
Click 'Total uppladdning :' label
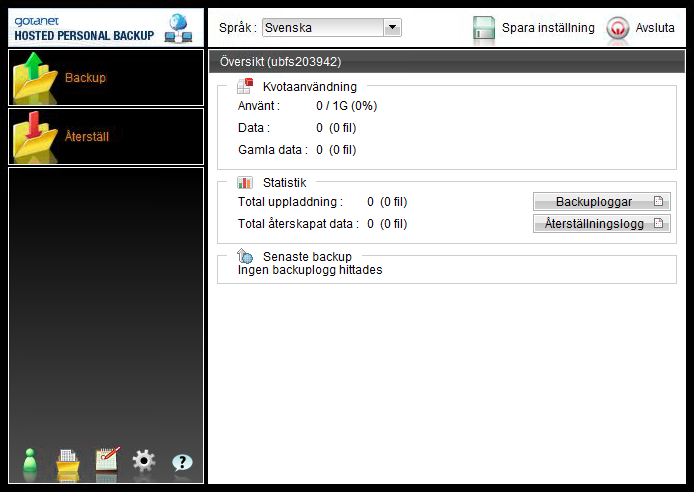tap(290, 202)
